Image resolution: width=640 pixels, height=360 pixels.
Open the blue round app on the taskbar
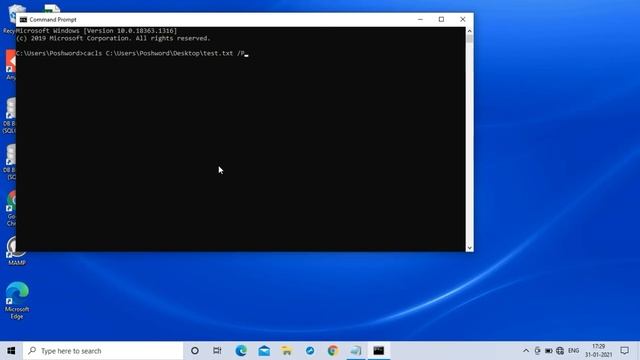[x=310, y=351]
